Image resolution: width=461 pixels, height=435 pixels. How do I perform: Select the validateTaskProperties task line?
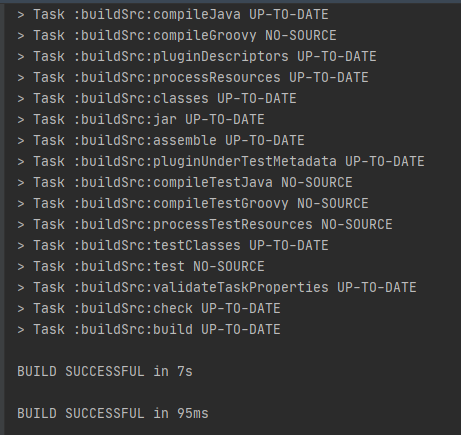point(217,288)
